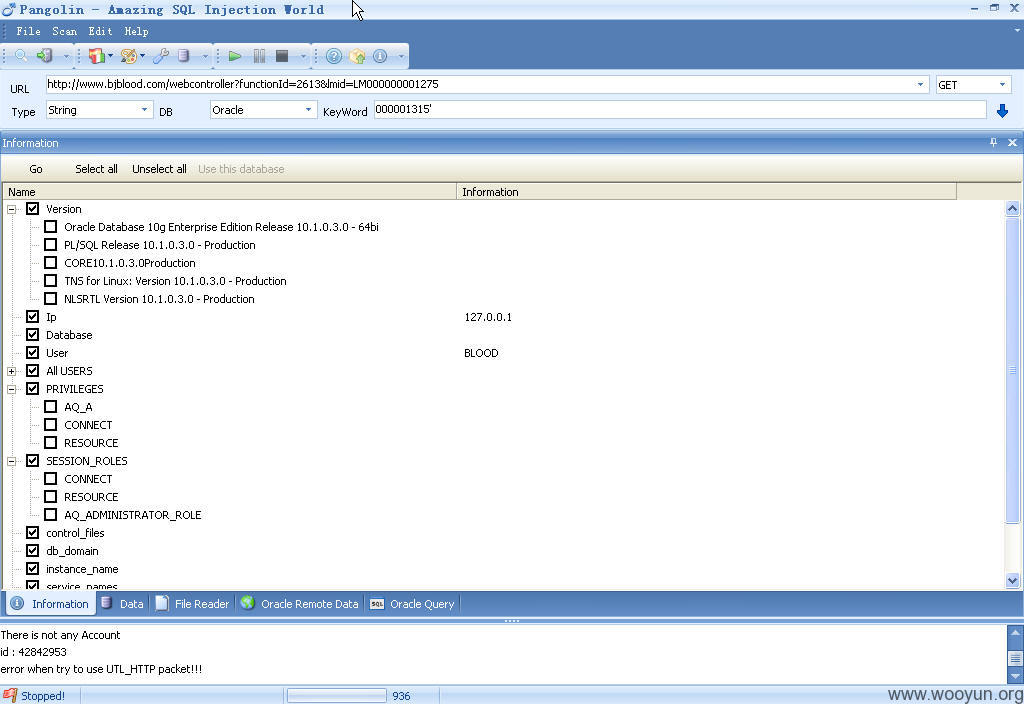Uncheck the Version checkbox
The height and width of the screenshot is (704, 1024).
click(x=33, y=209)
